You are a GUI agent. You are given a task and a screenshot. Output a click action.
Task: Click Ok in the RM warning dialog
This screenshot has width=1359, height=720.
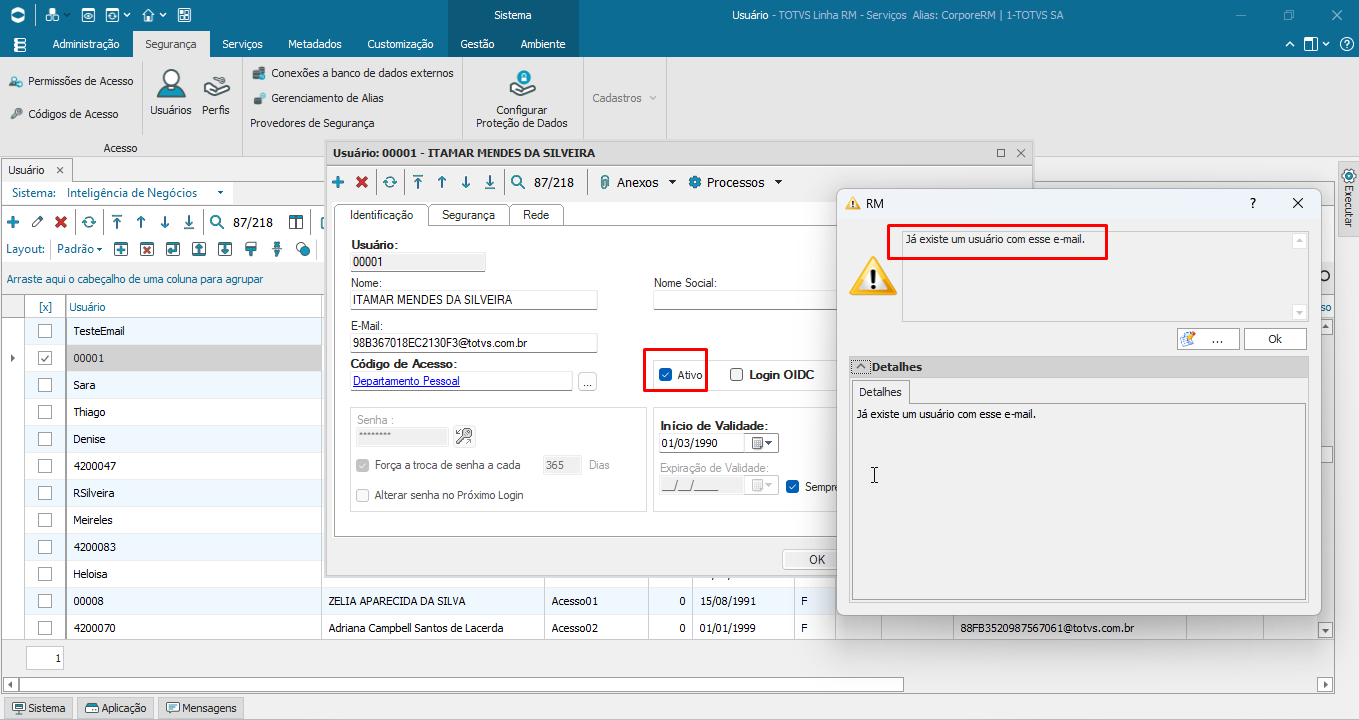tap(1275, 339)
